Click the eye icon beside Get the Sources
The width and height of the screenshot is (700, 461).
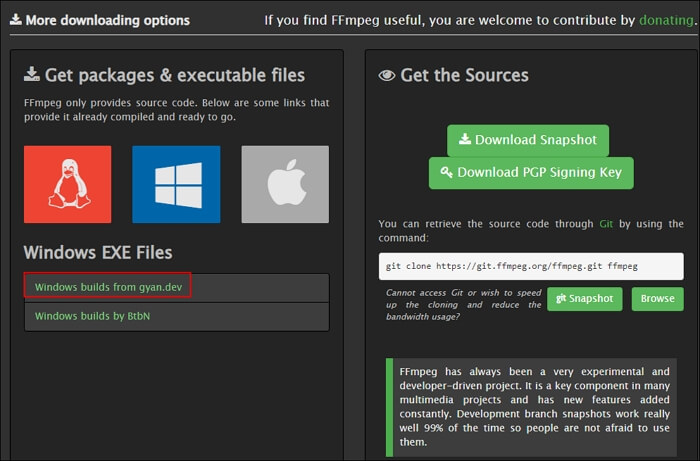[387, 75]
